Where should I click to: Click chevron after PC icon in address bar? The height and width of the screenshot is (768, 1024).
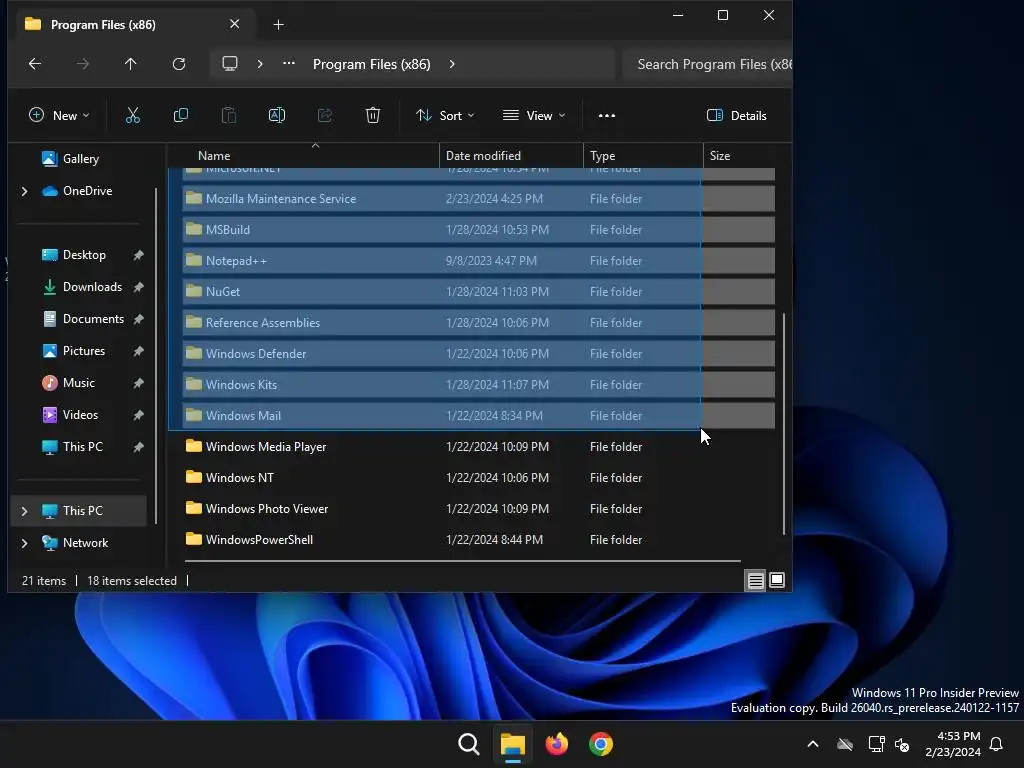(x=260, y=64)
